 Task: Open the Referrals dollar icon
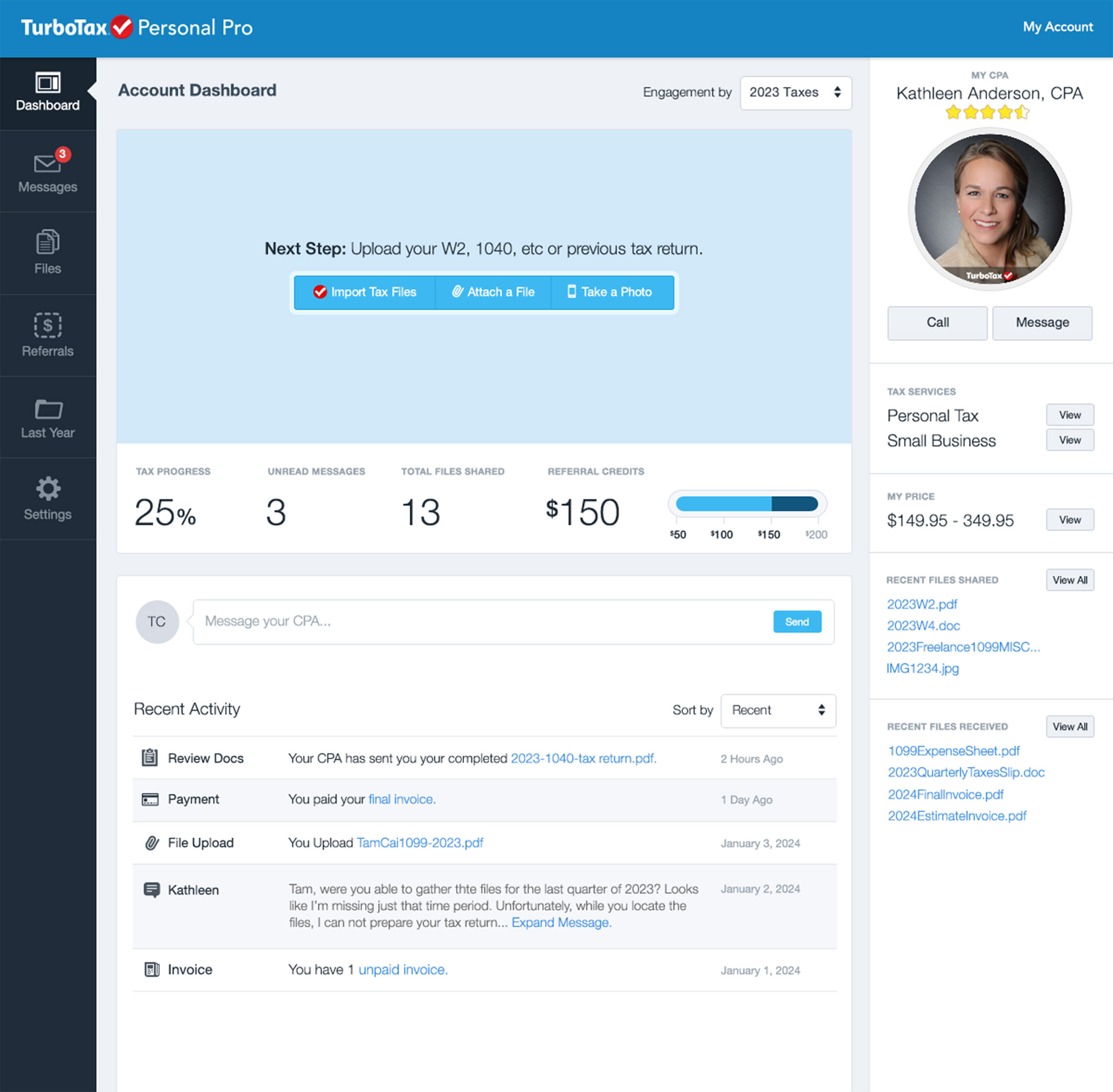(x=48, y=325)
